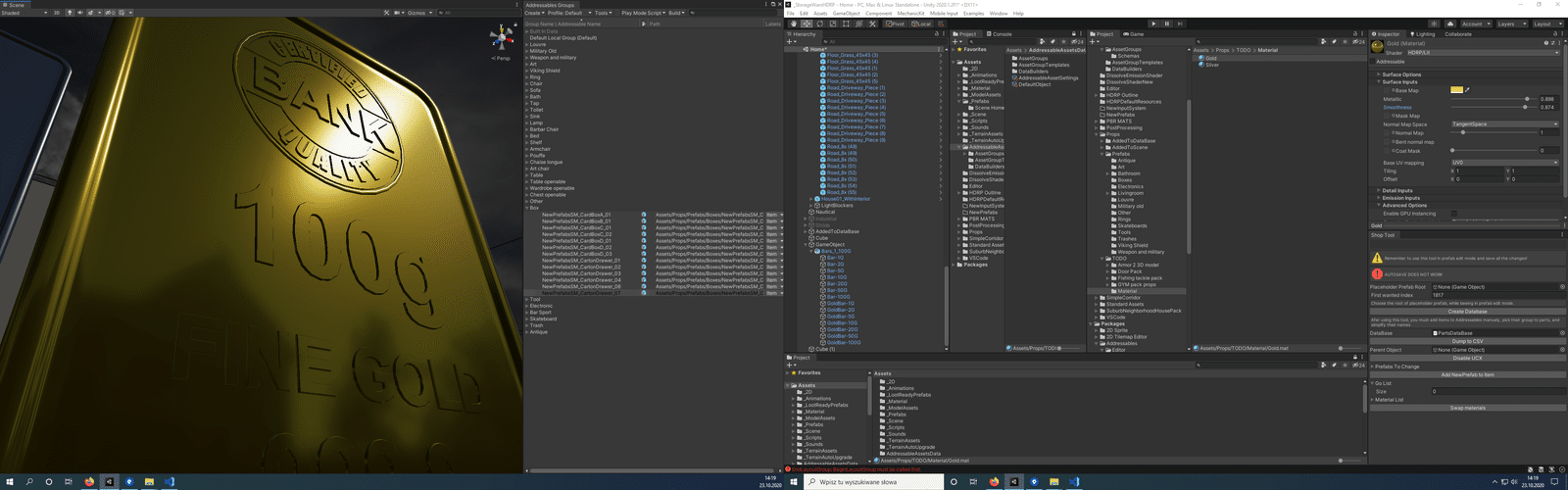
Task: Open the Component menu
Action: pos(878,13)
